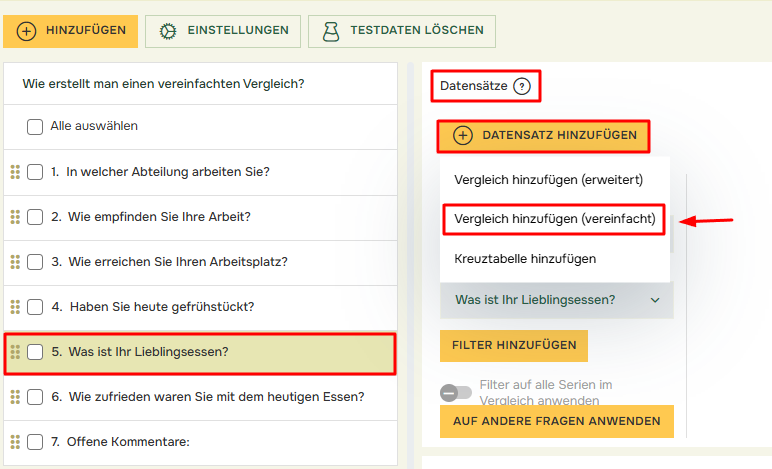Select 'Vergleich hinzufügen (vereinfacht)' menu entry
The width and height of the screenshot is (772, 469).
pos(556,219)
